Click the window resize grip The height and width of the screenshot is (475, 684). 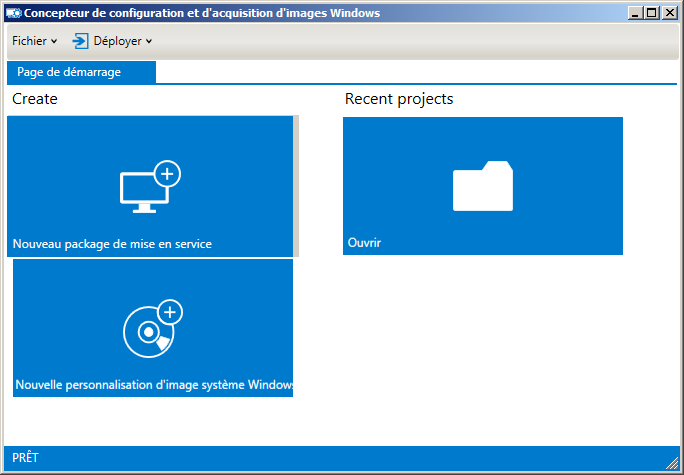point(672,463)
